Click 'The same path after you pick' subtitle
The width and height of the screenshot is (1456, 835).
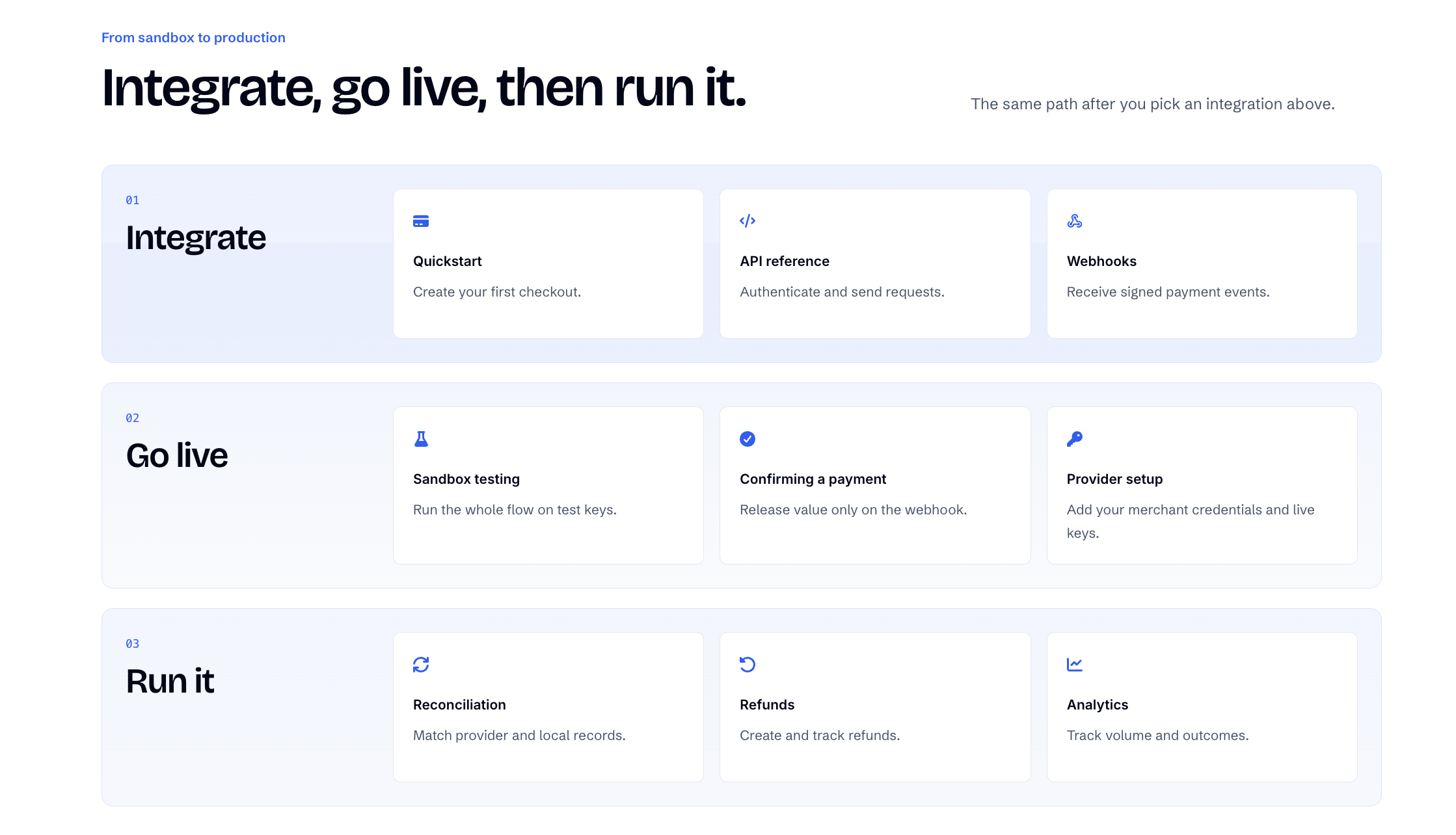coord(1152,104)
